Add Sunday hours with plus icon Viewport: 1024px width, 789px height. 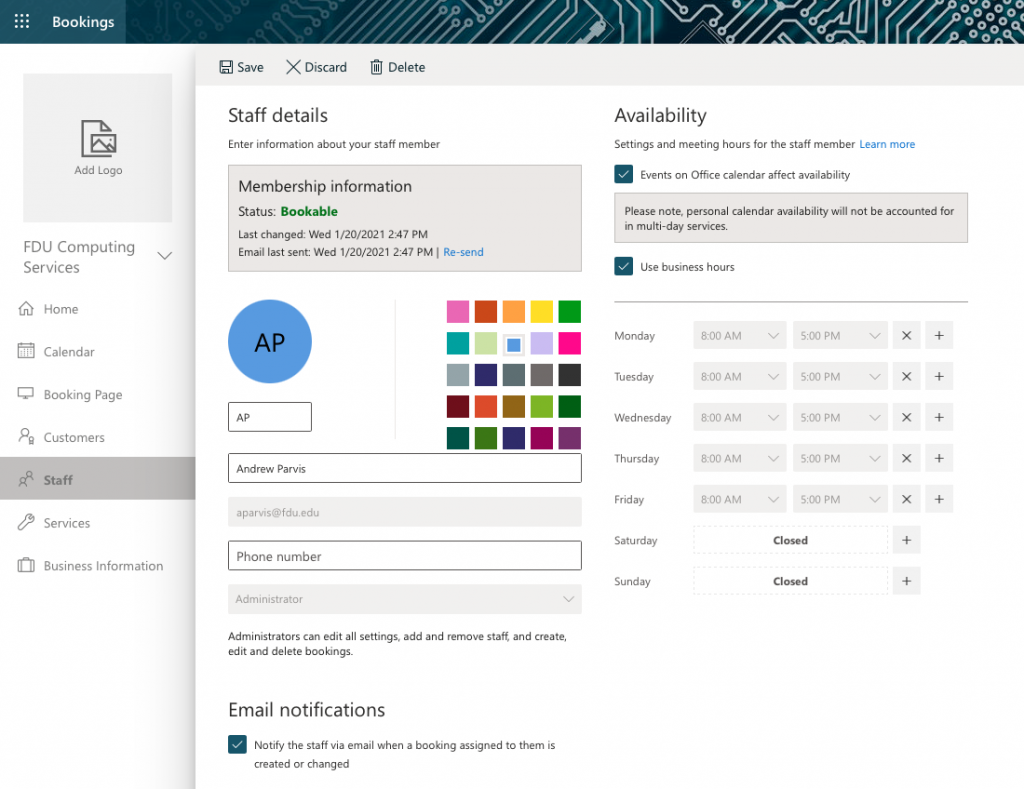[906, 581]
